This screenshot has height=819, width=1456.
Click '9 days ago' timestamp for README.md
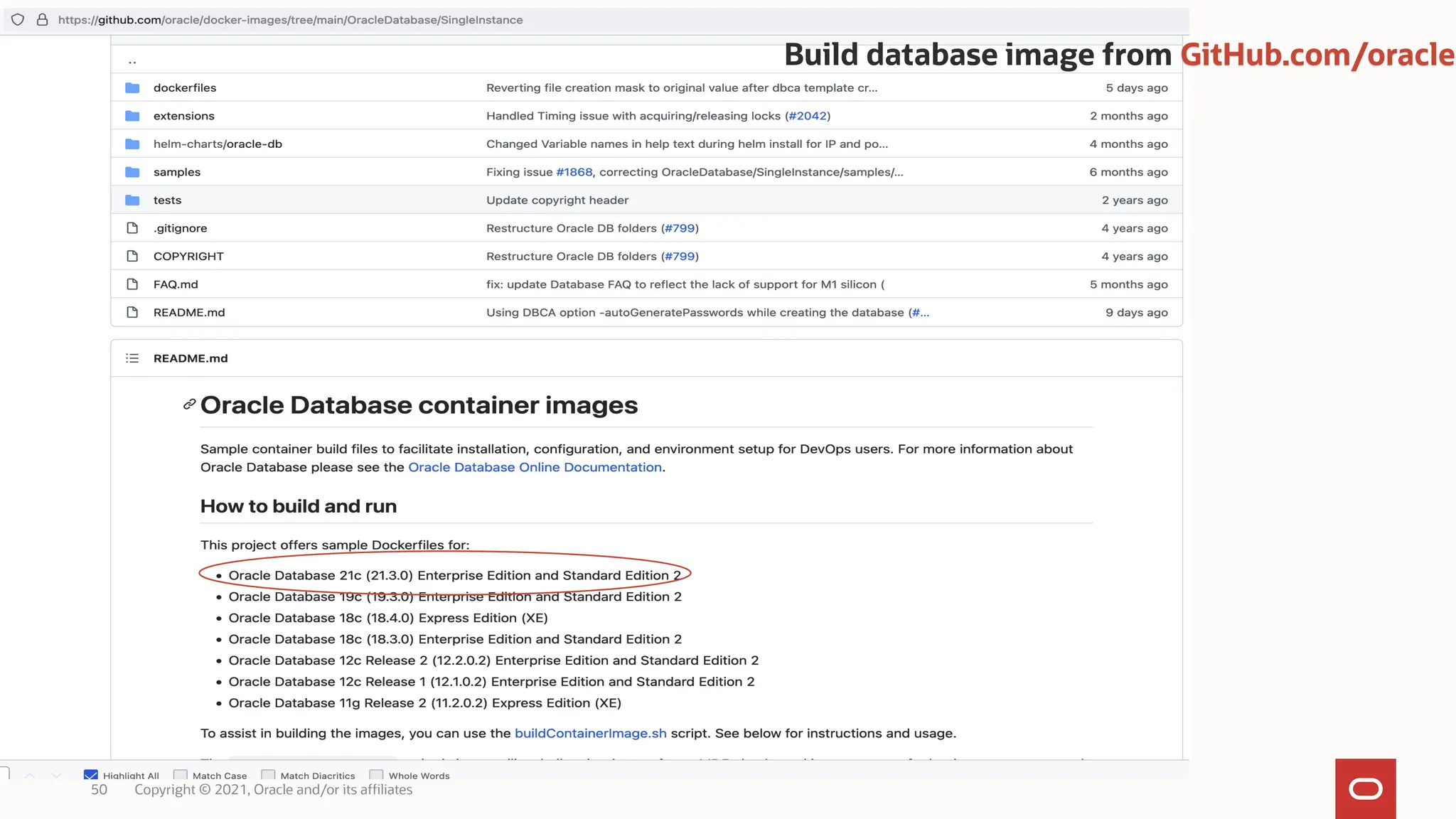[x=1137, y=312]
